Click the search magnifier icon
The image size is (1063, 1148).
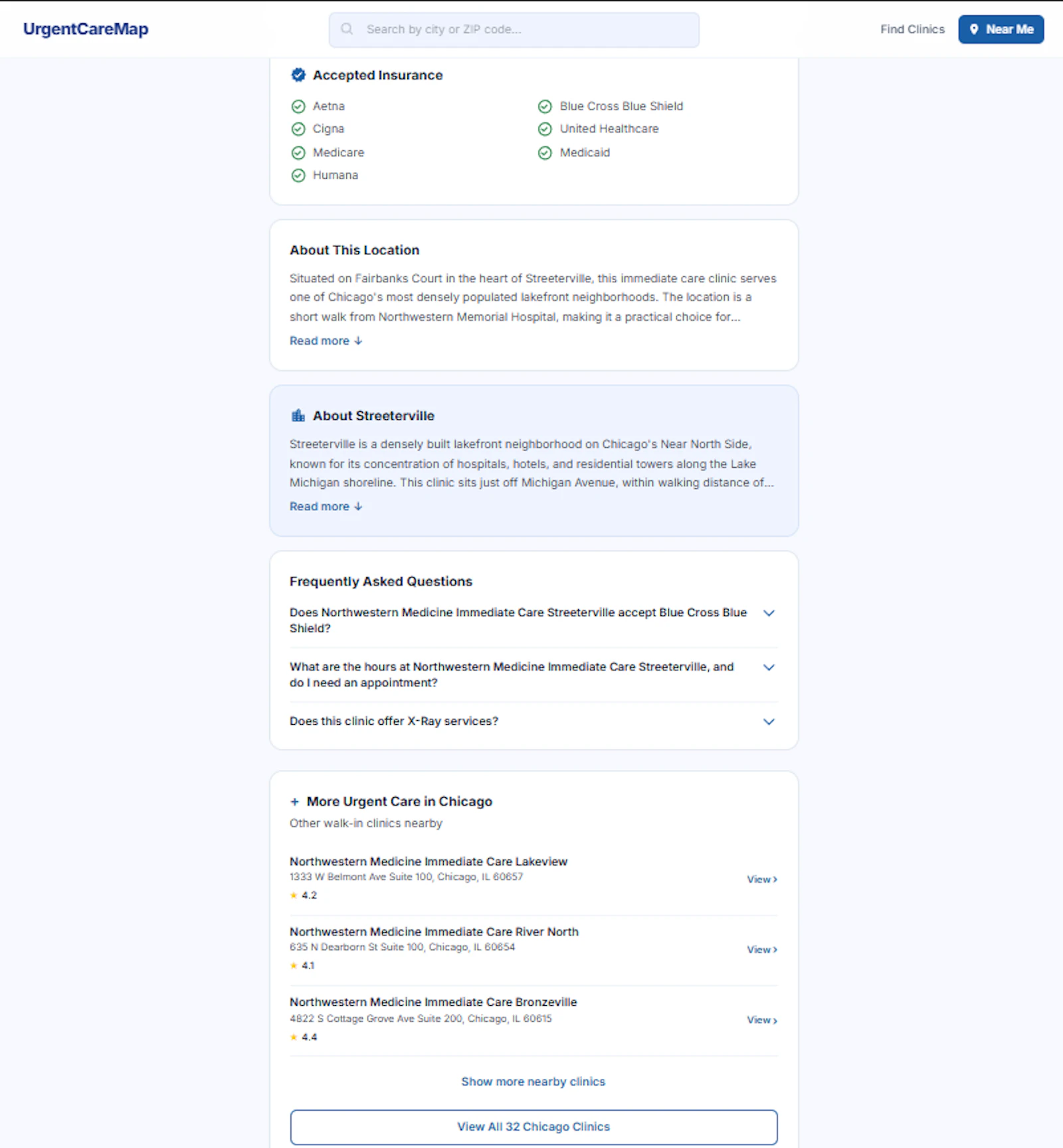[x=347, y=29]
